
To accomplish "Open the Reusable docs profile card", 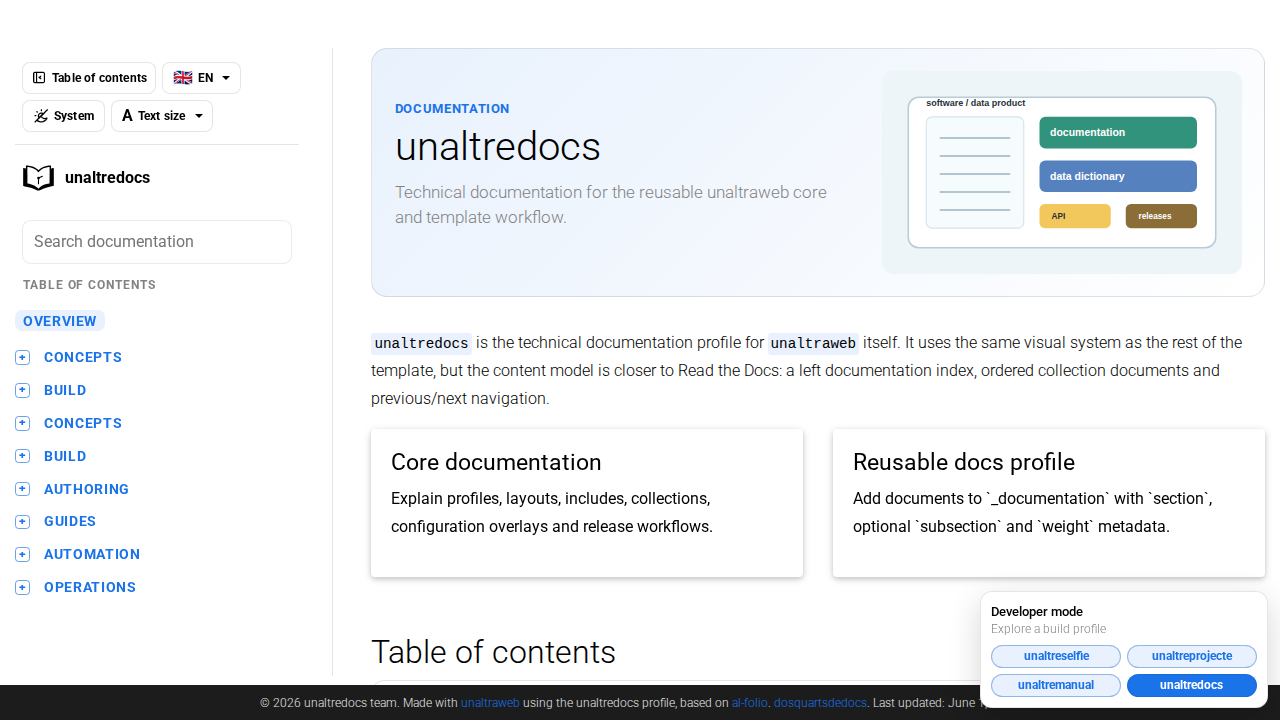I will [1049, 503].
